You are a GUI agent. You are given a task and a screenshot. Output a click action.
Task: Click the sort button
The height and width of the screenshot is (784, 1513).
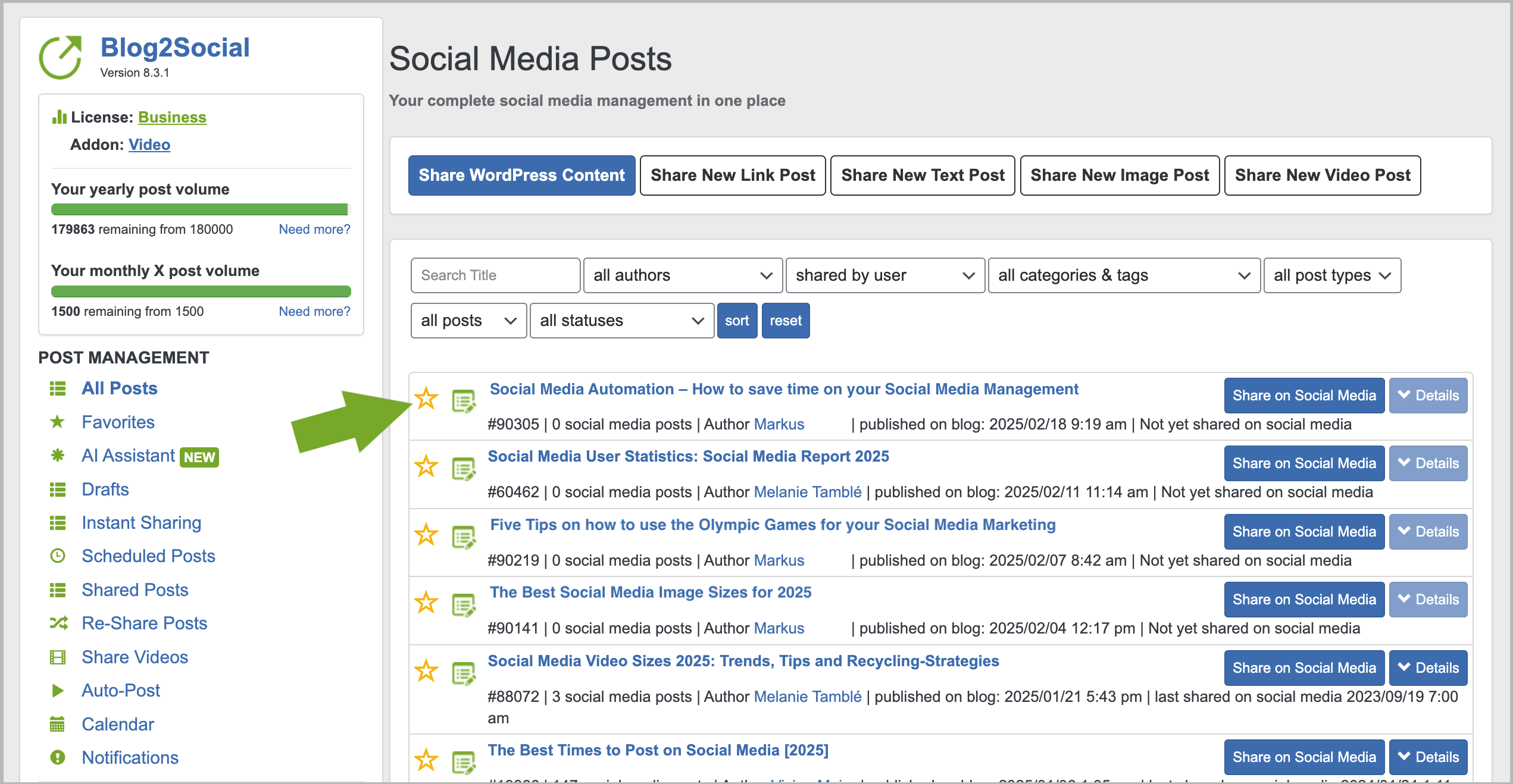(737, 321)
